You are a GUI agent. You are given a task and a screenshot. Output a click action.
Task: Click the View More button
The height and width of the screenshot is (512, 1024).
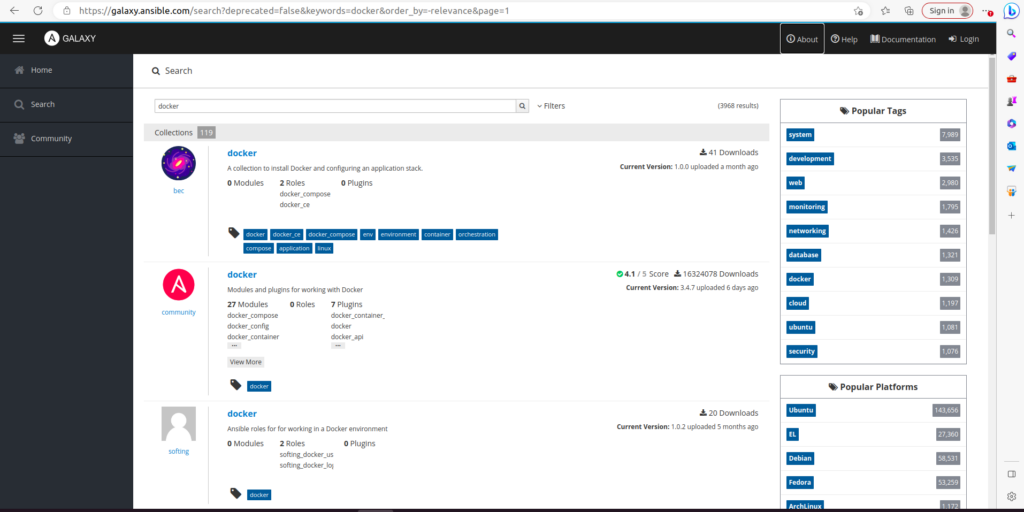point(245,362)
